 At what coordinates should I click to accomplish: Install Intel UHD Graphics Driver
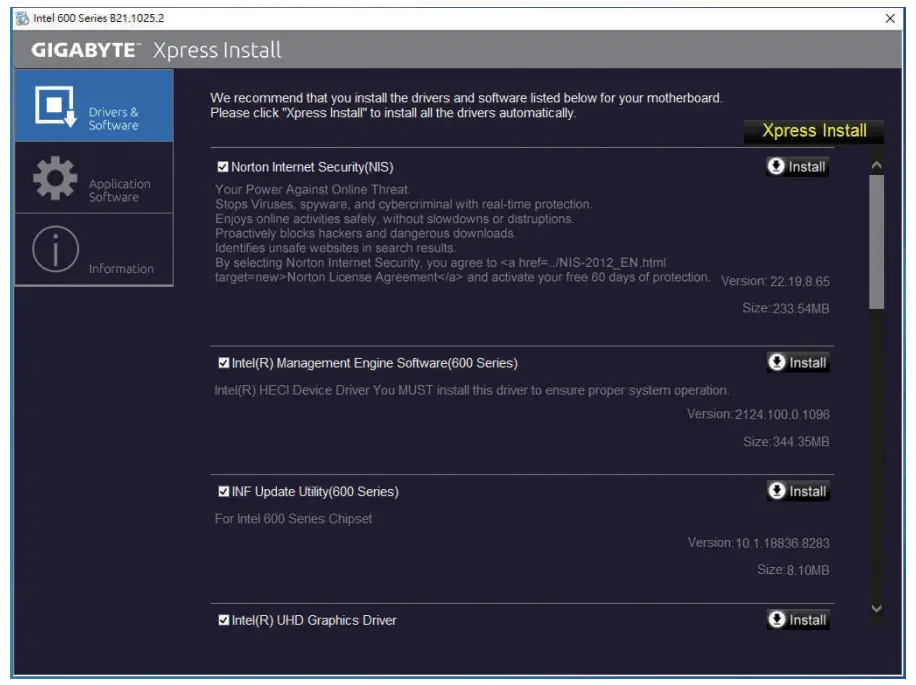(x=798, y=620)
